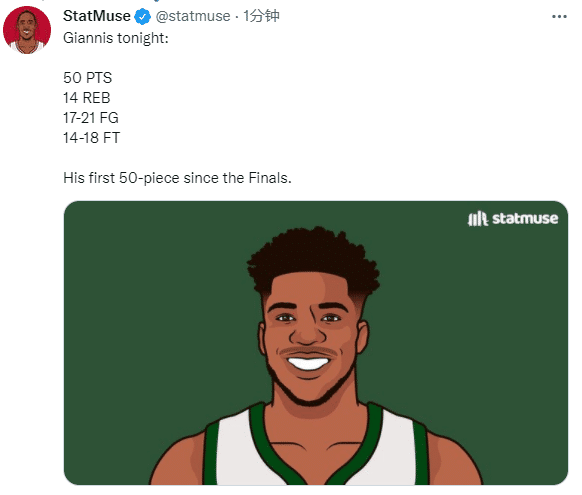Visit the @statmuse handle link
582x495 pixels.
point(193,16)
